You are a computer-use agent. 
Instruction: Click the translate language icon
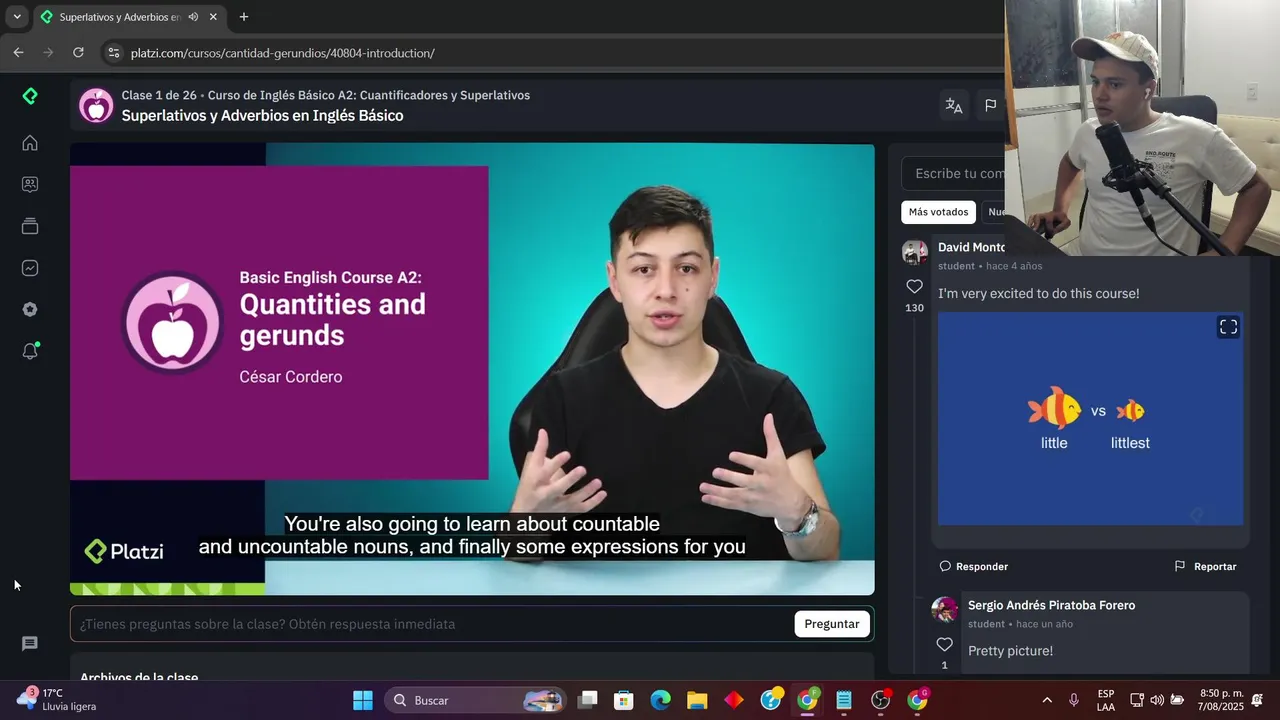(x=954, y=105)
